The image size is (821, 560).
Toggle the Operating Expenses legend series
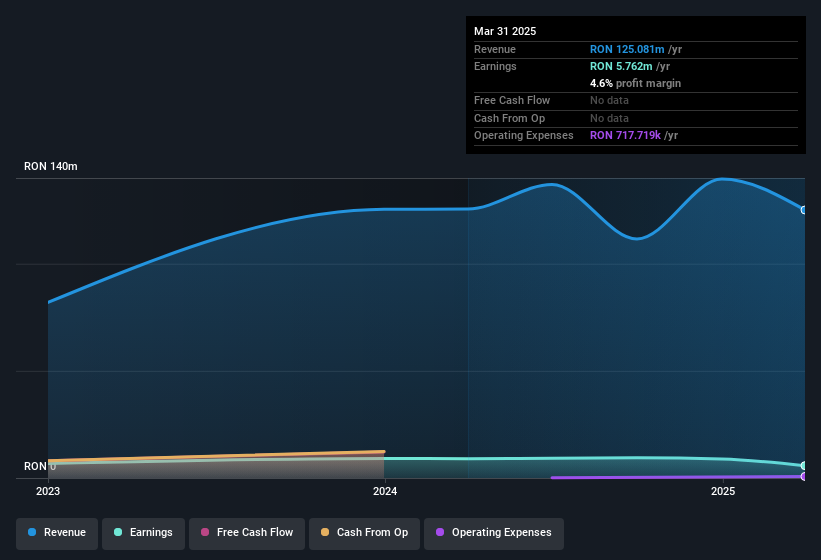point(494,532)
